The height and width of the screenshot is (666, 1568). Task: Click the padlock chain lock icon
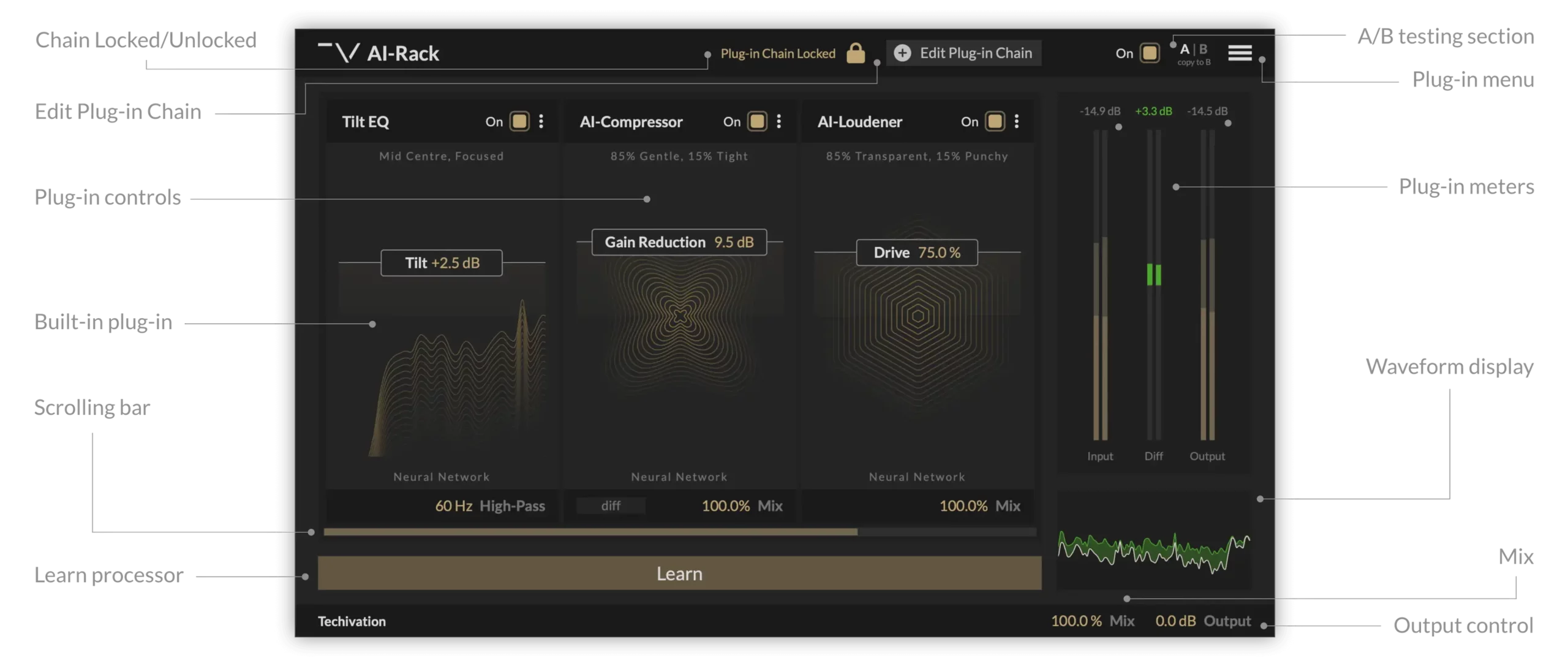pyautogui.click(x=855, y=53)
